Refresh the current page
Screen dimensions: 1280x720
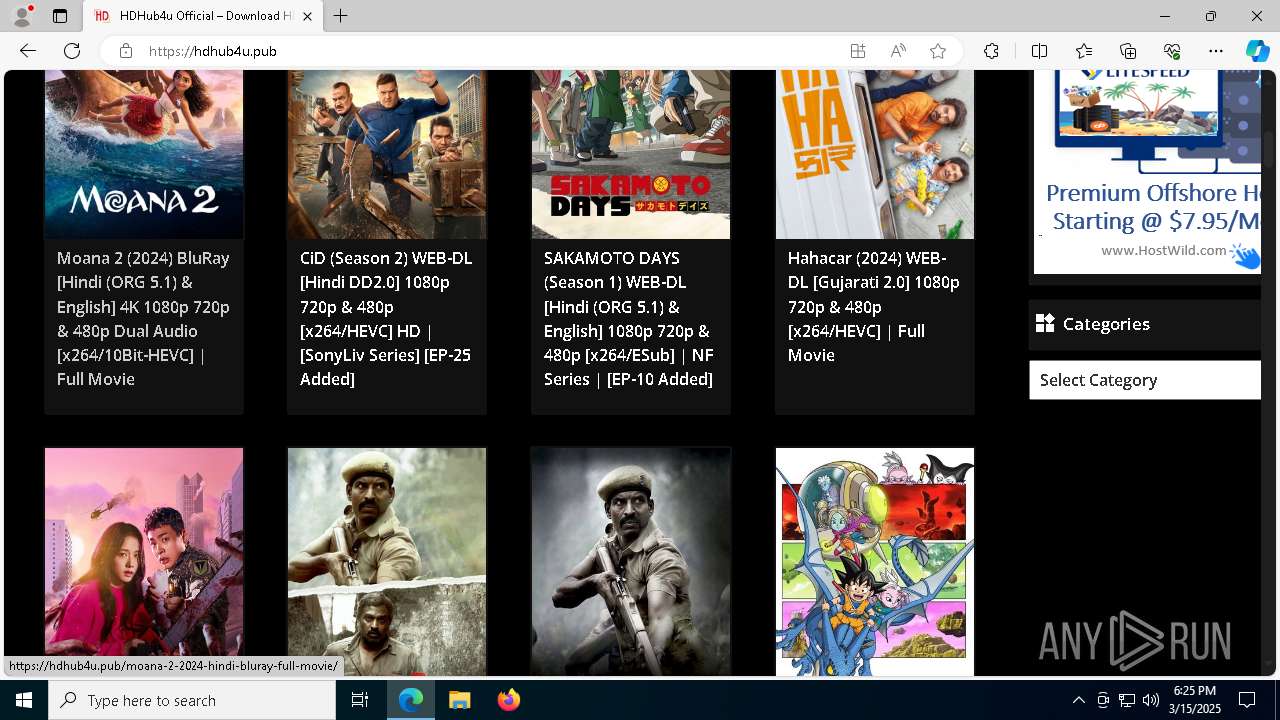(72, 51)
